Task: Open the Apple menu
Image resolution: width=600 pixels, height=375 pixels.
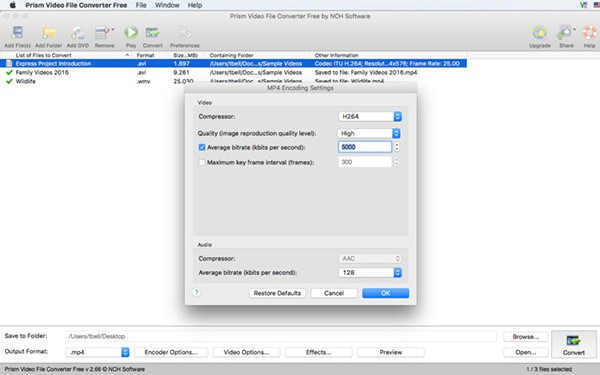Action: click(13, 5)
